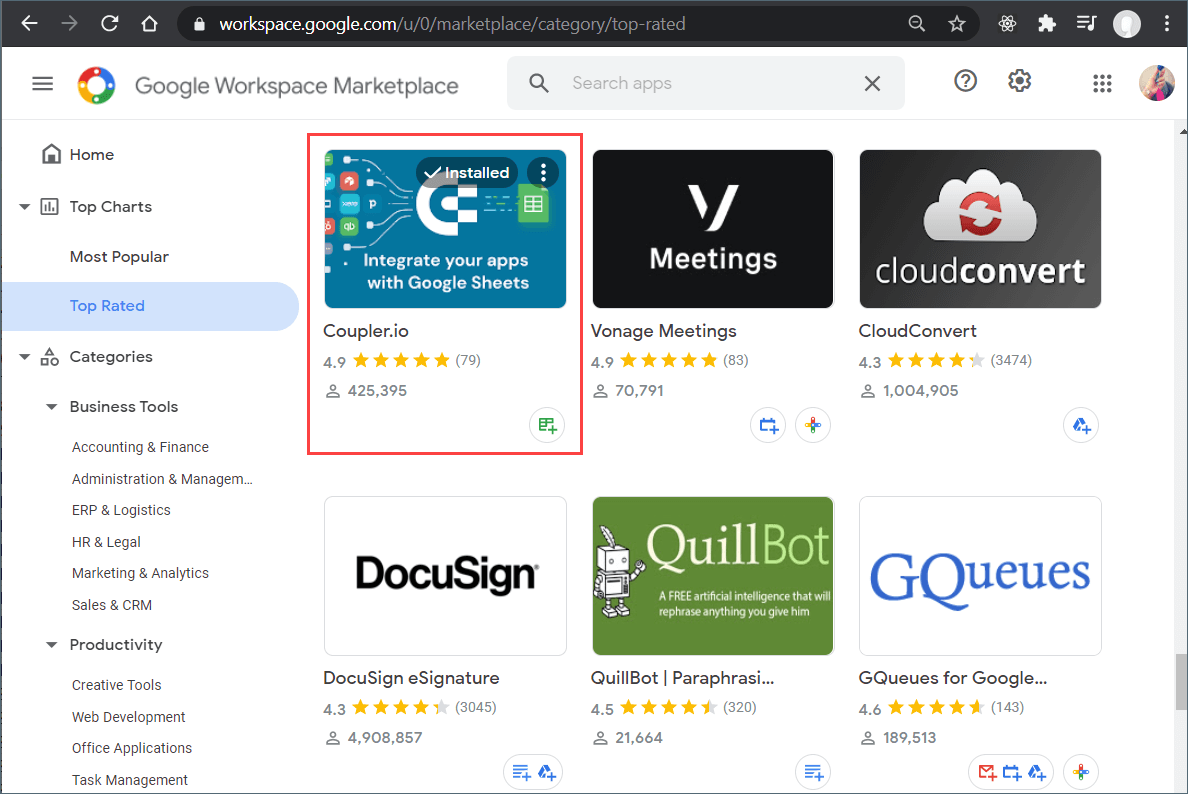Collapse the Business Tools arrow
1188x794 pixels.
pos(52,407)
